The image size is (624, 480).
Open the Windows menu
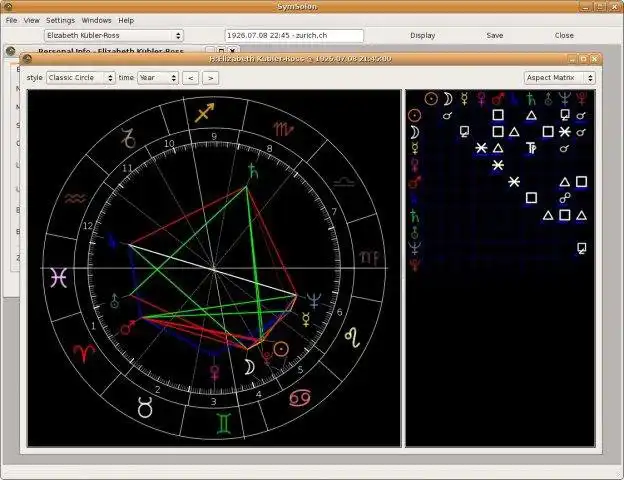(x=96, y=20)
